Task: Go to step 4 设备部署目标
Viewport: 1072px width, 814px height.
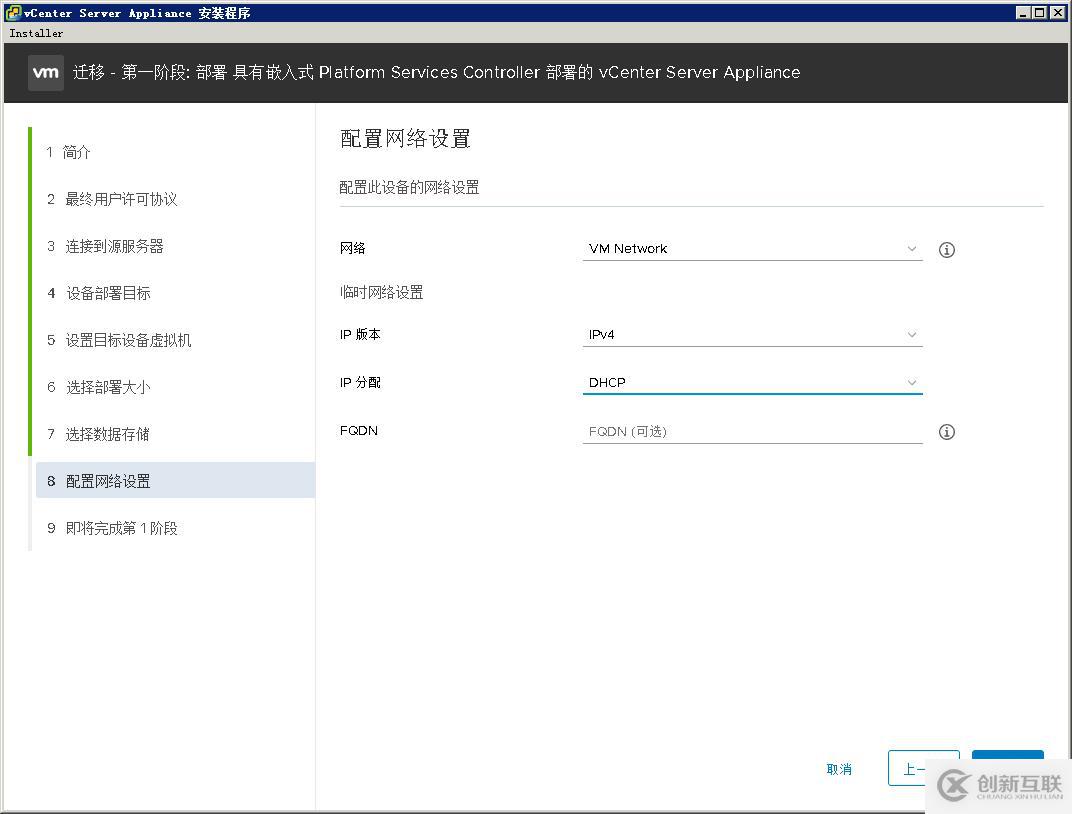Action: tap(99, 293)
